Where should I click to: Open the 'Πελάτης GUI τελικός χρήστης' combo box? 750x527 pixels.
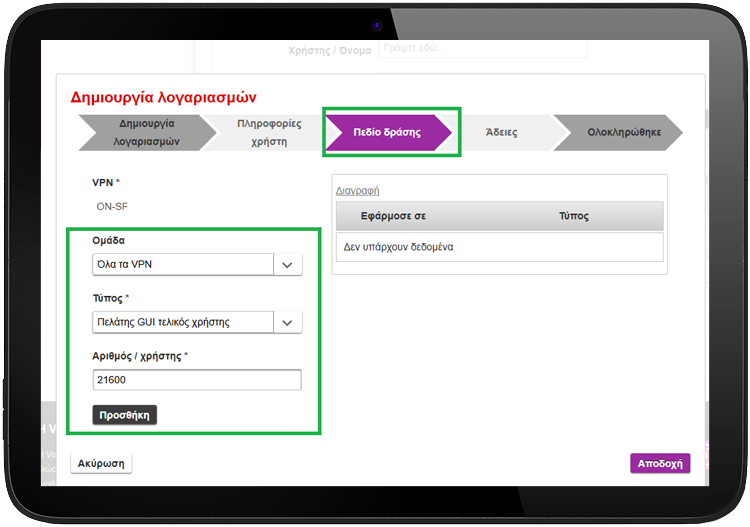click(197, 323)
